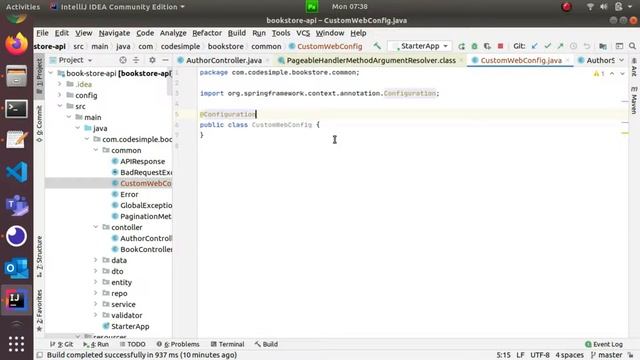This screenshot has height=360, width=640.
Task: Open the Navigate menu
Action: (114, 33)
